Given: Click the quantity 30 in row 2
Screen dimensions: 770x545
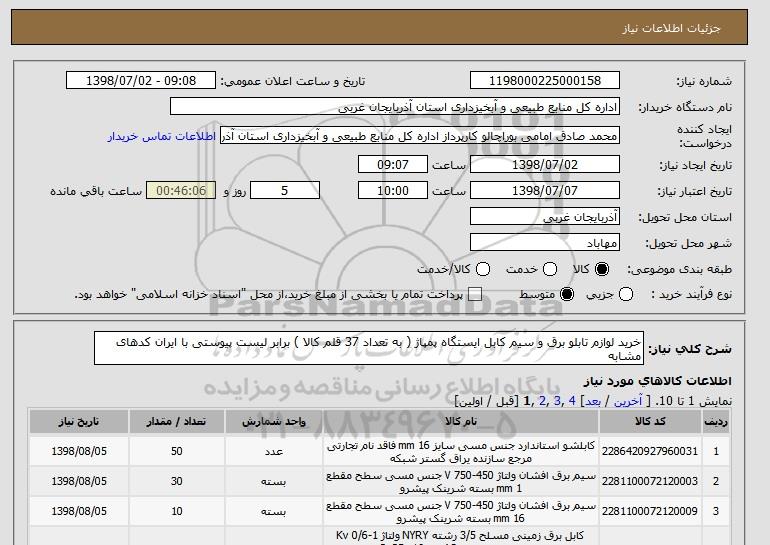Looking at the screenshot, I should pos(176,481).
